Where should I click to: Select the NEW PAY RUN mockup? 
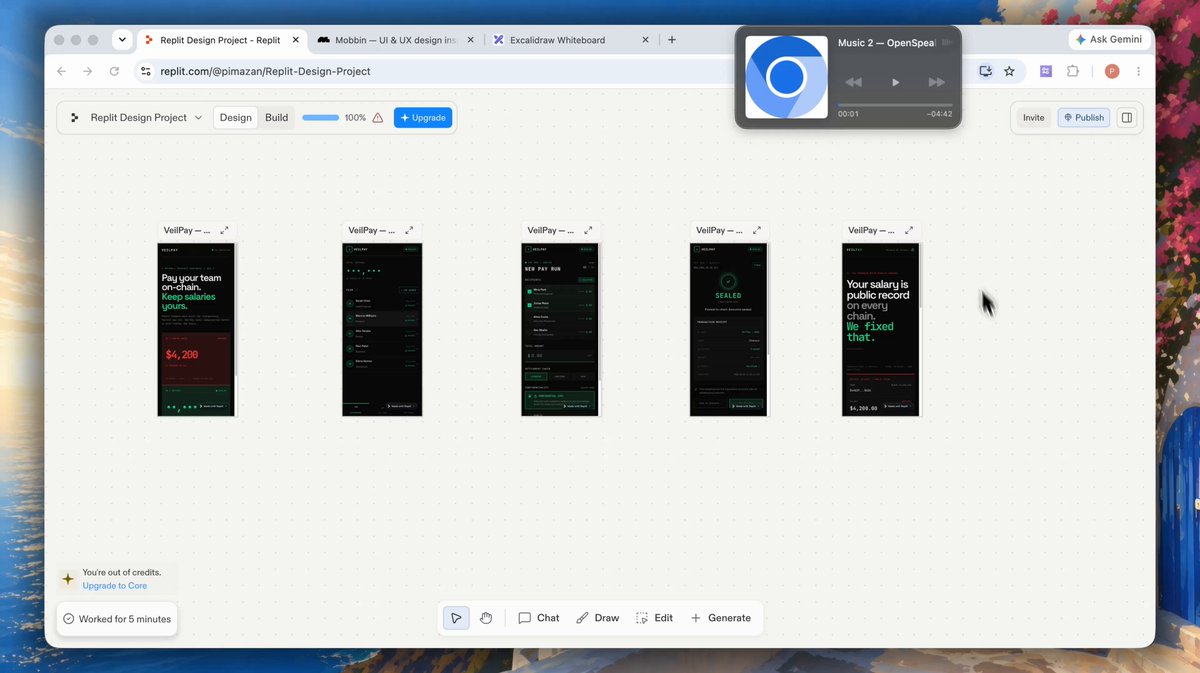coord(560,329)
